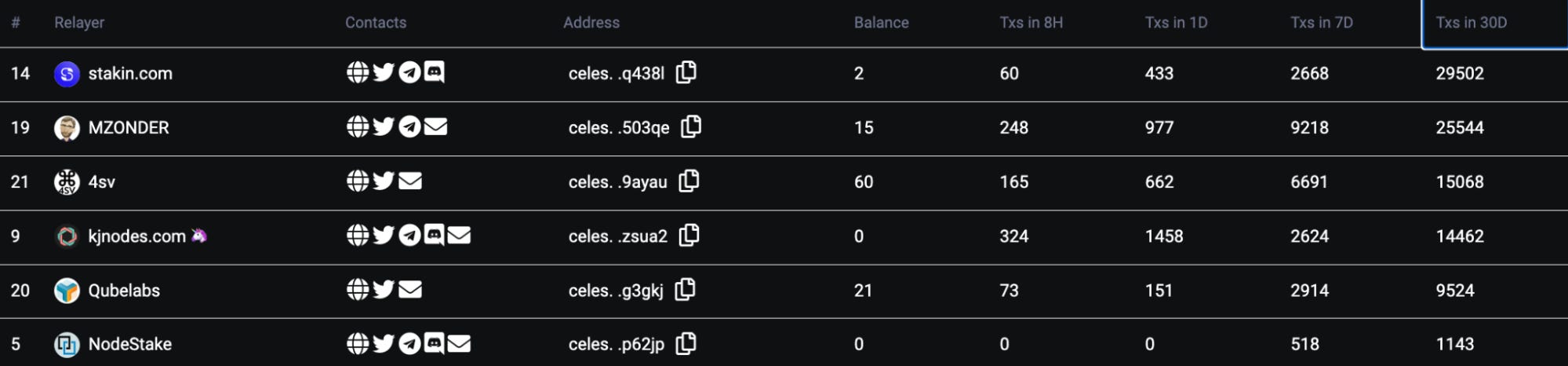
Task: Sort by Txs in 7D header
Action: 1322,23
